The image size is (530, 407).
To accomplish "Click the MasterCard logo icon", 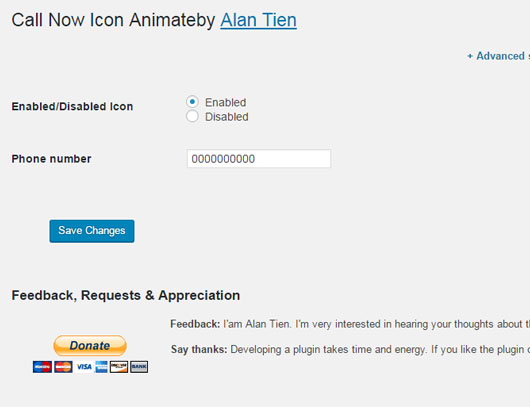I will (63, 367).
